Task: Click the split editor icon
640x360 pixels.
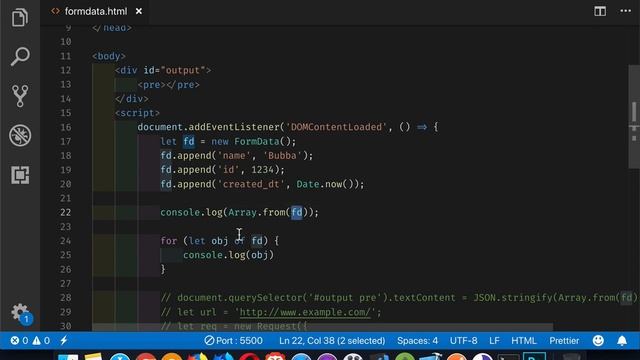Action: click(600, 11)
